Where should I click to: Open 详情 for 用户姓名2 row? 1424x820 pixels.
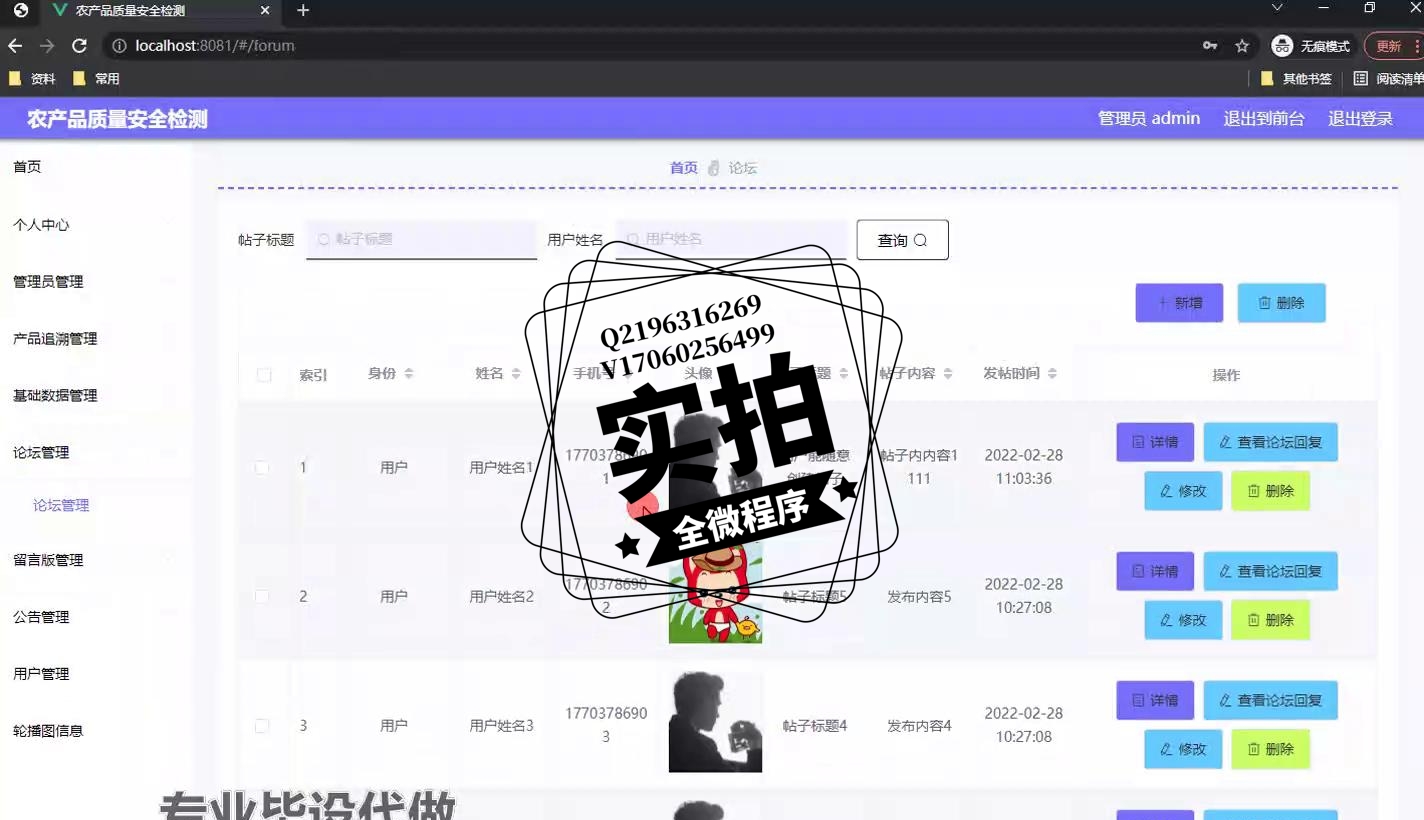coord(1155,571)
